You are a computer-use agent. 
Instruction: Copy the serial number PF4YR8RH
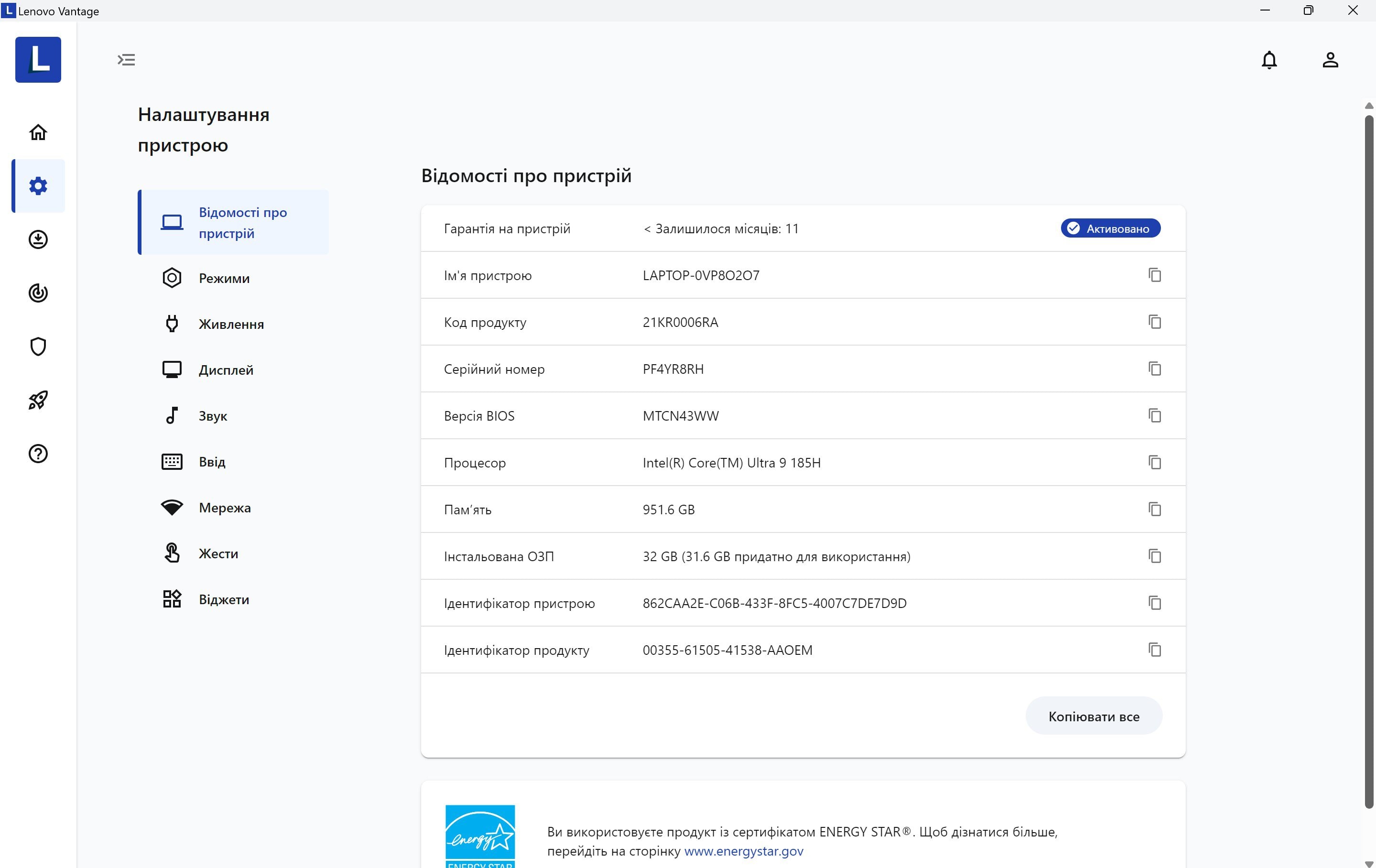[1155, 369]
